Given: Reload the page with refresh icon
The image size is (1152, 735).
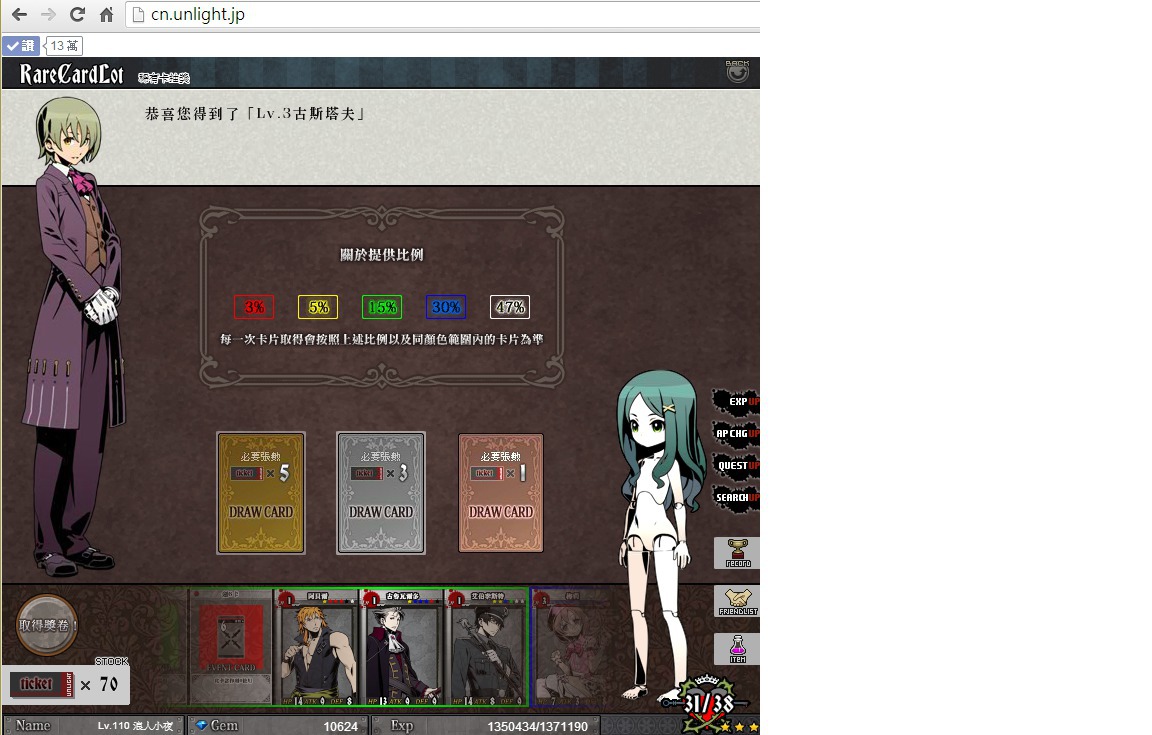Looking at the screenshot, I should [x=77, y=14].
